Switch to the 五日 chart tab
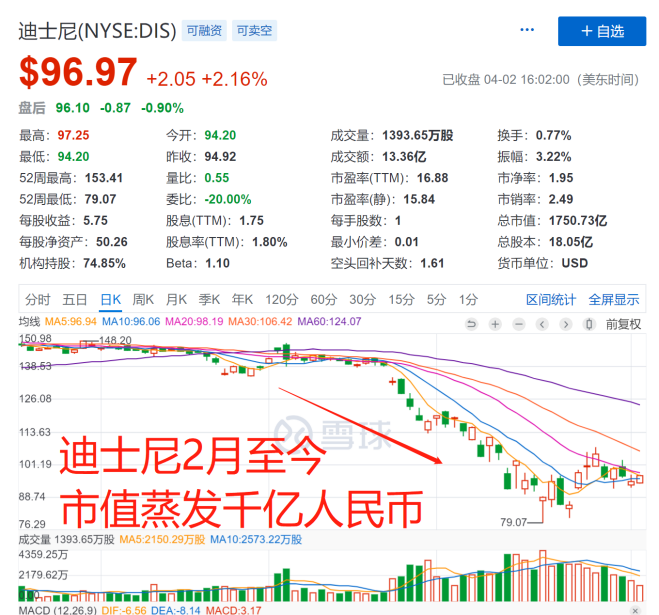Image resolution: width=659 pixels, height=615 pixels. click(75, 300)
